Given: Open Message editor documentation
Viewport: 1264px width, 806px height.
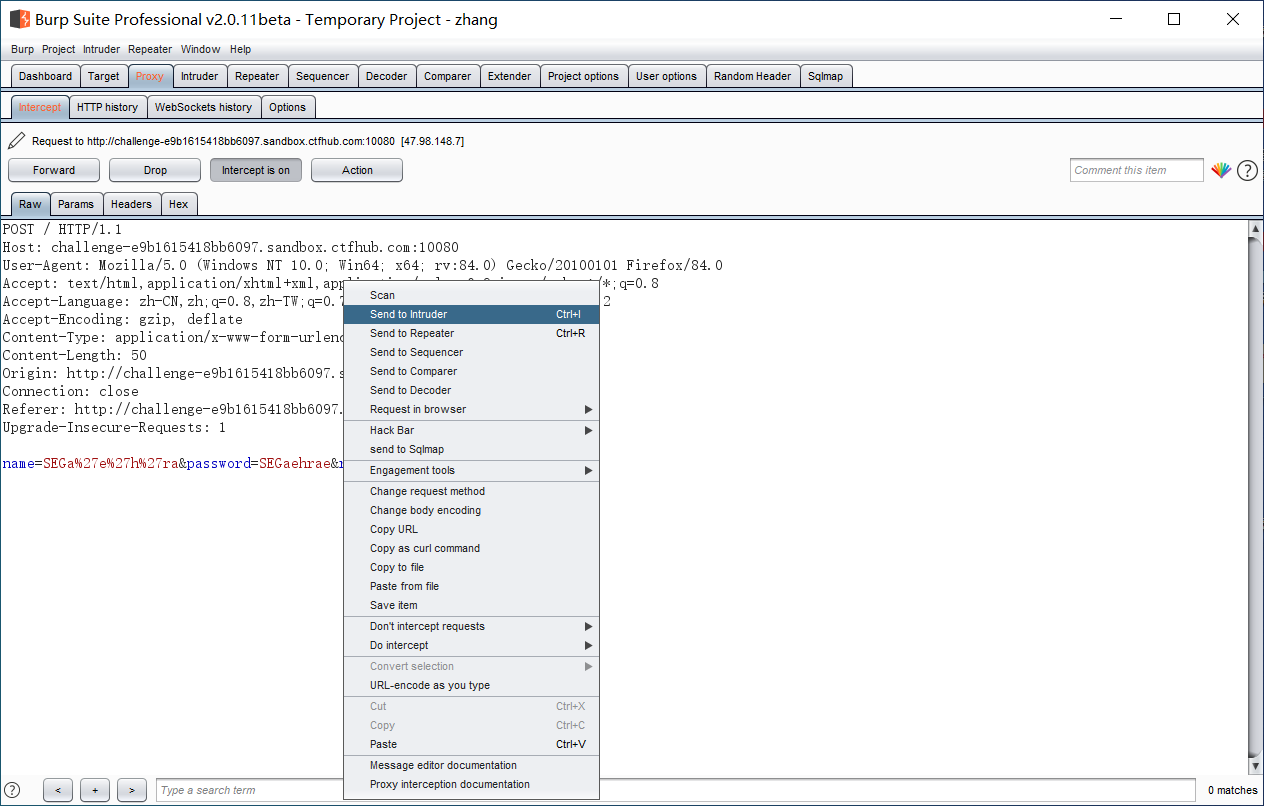Looking at the screenshot, I should click(471, 765).
